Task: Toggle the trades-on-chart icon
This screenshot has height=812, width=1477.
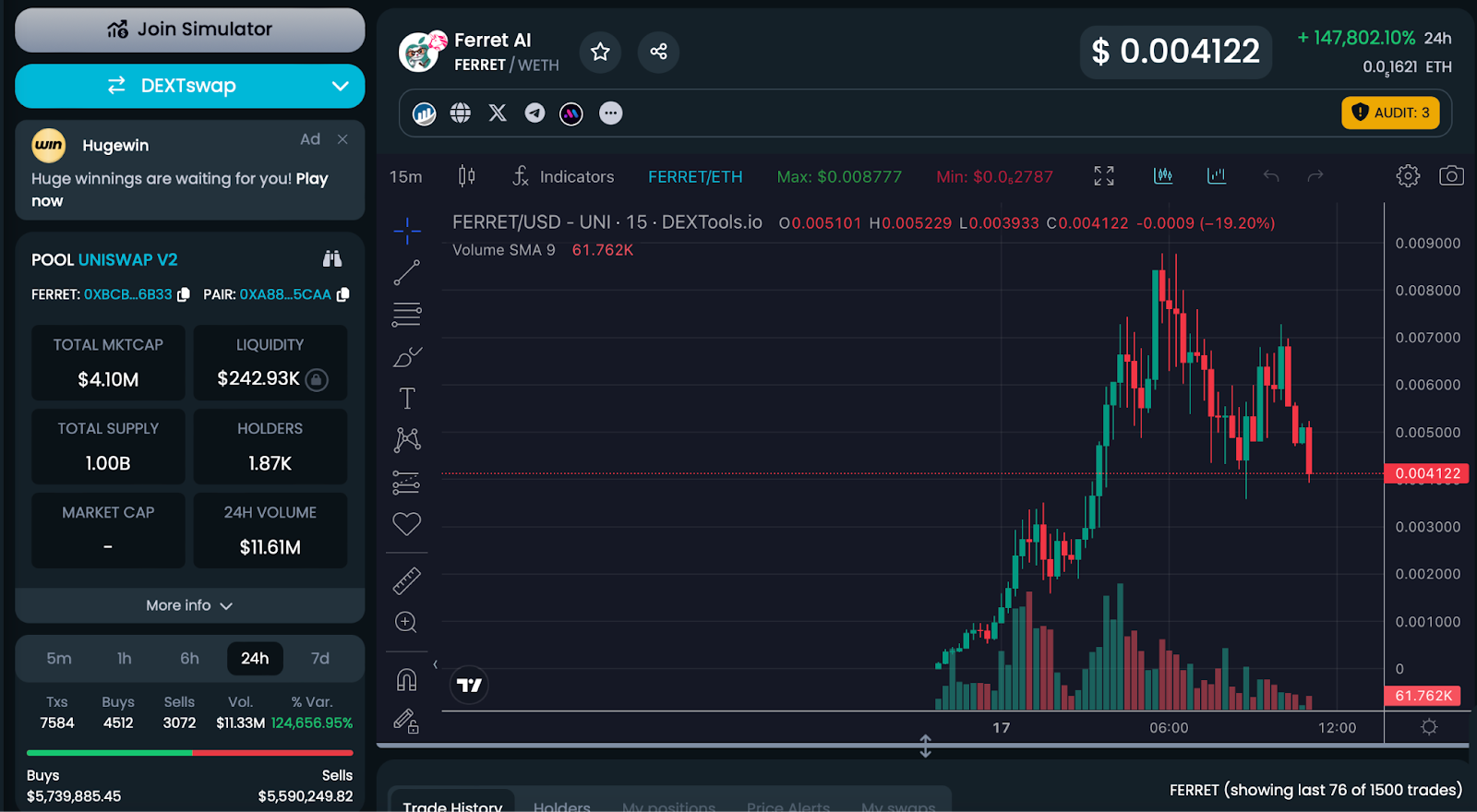Action: [1163, 175]
